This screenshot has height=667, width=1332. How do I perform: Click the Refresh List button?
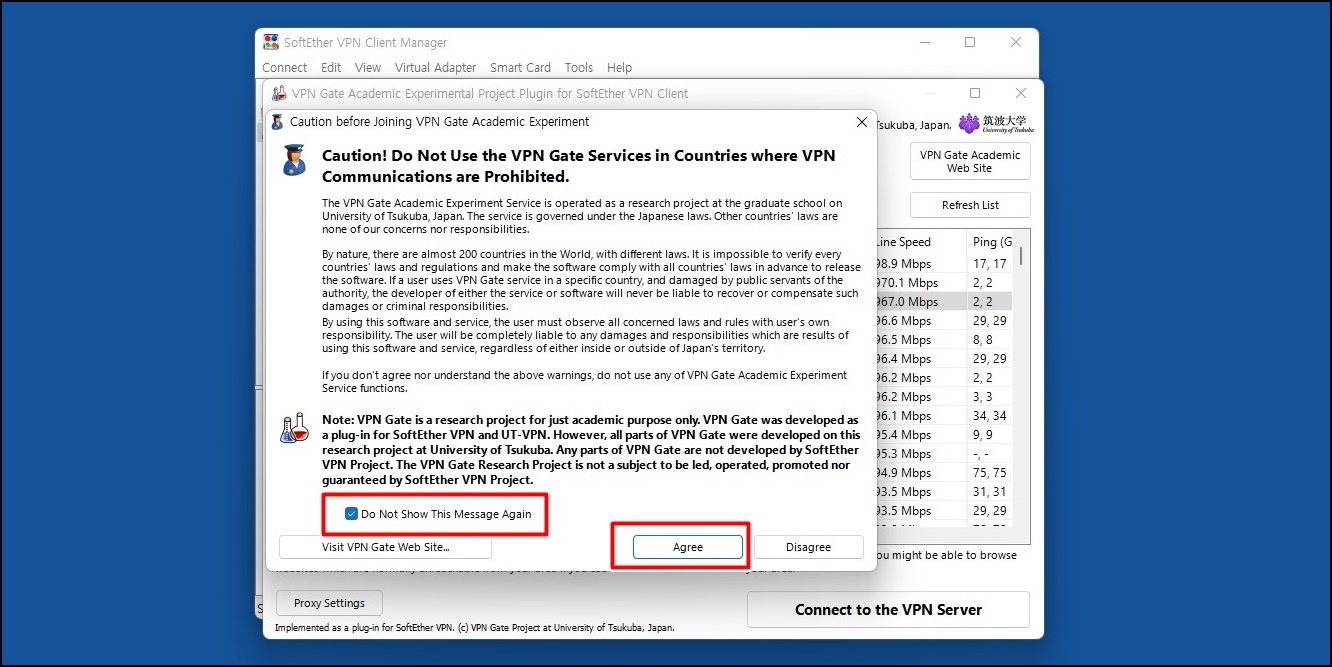point(970,205)
